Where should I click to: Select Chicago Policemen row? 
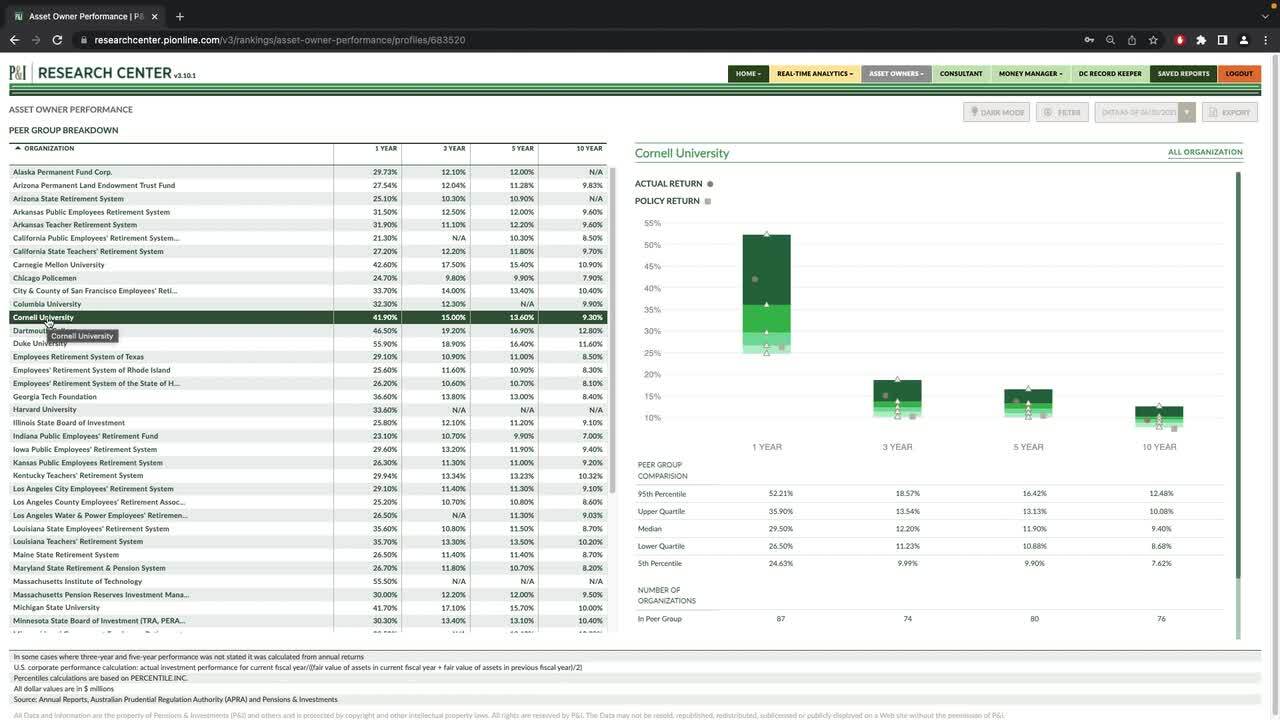308,278
